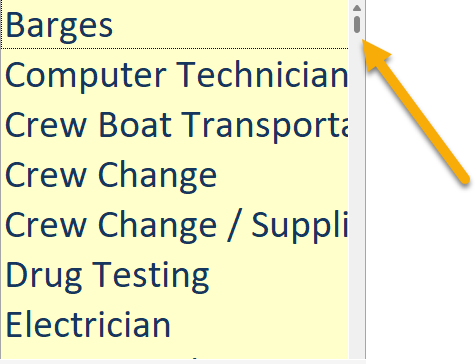Viewport: 475px width, 364px height.
Task: Click the empty yellow space beside Barges
Action: [x=230, y=25]
